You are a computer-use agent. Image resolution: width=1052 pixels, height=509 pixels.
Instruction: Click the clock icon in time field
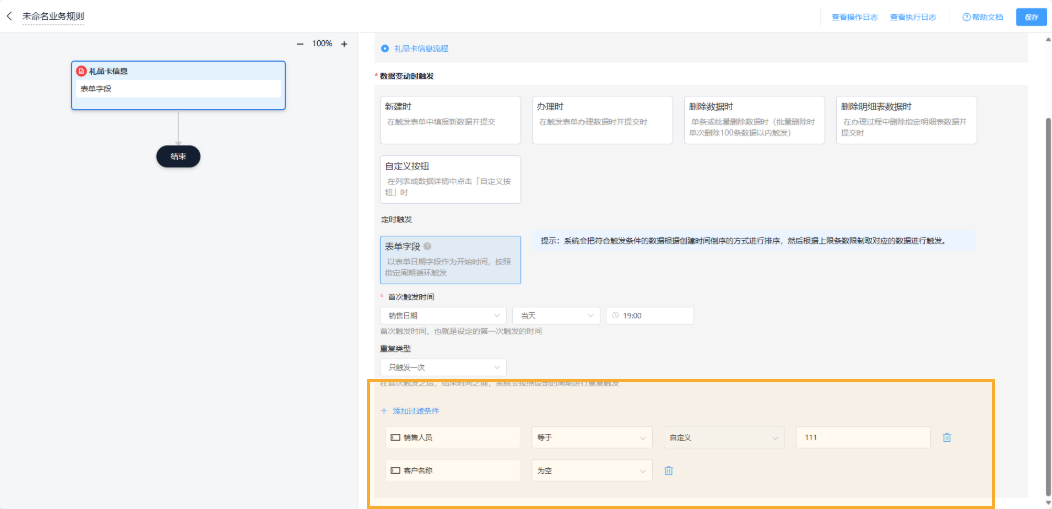coord(614,316)
